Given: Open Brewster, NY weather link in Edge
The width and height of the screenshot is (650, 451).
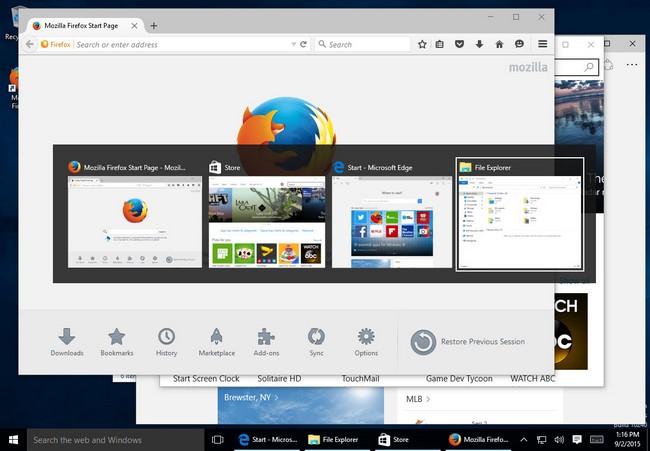Looking at the screenshot, I should coord(251,397).
